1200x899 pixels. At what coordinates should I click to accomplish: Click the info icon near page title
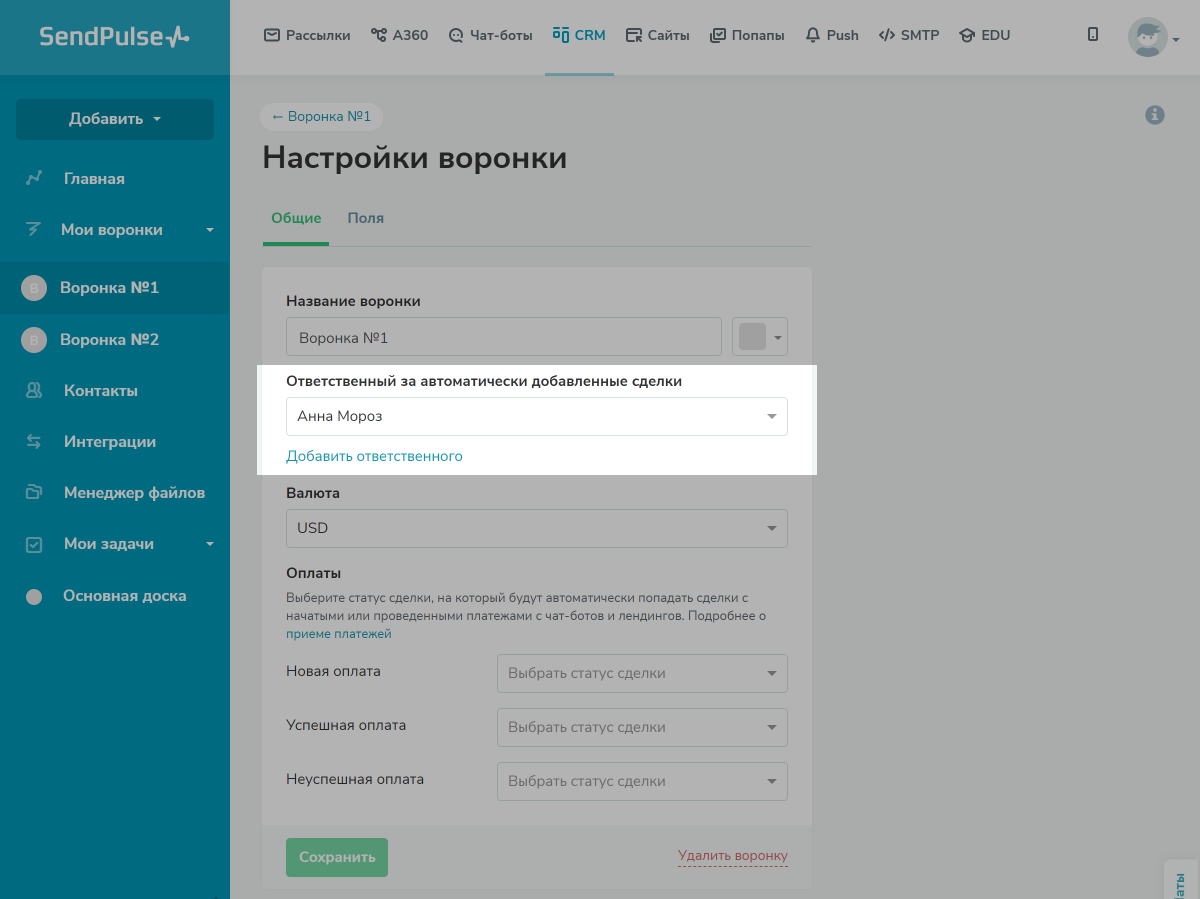[x=1155, y=115]
